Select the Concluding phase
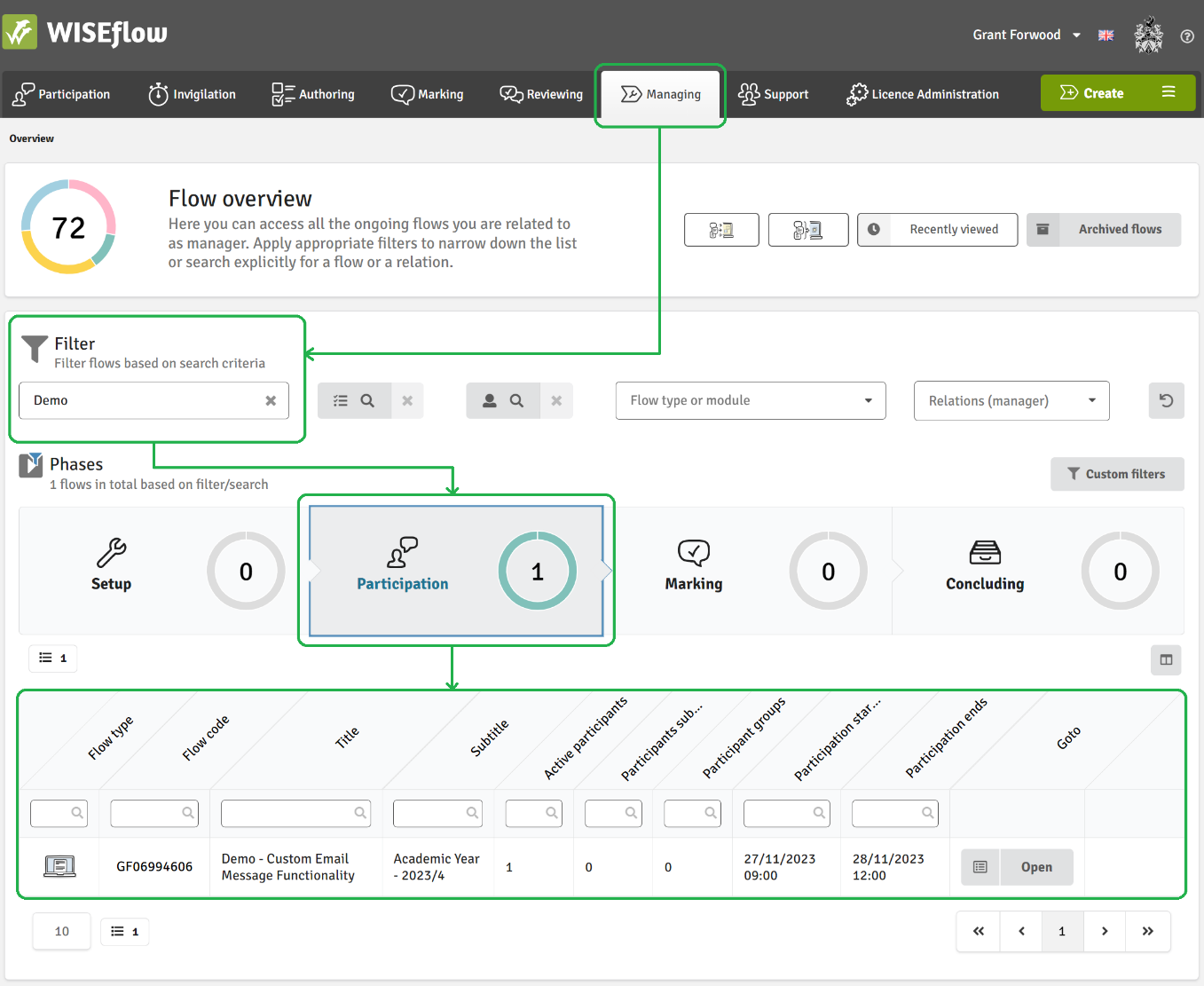This screenshot has height=986, width=1204. tap(1038, 571)
